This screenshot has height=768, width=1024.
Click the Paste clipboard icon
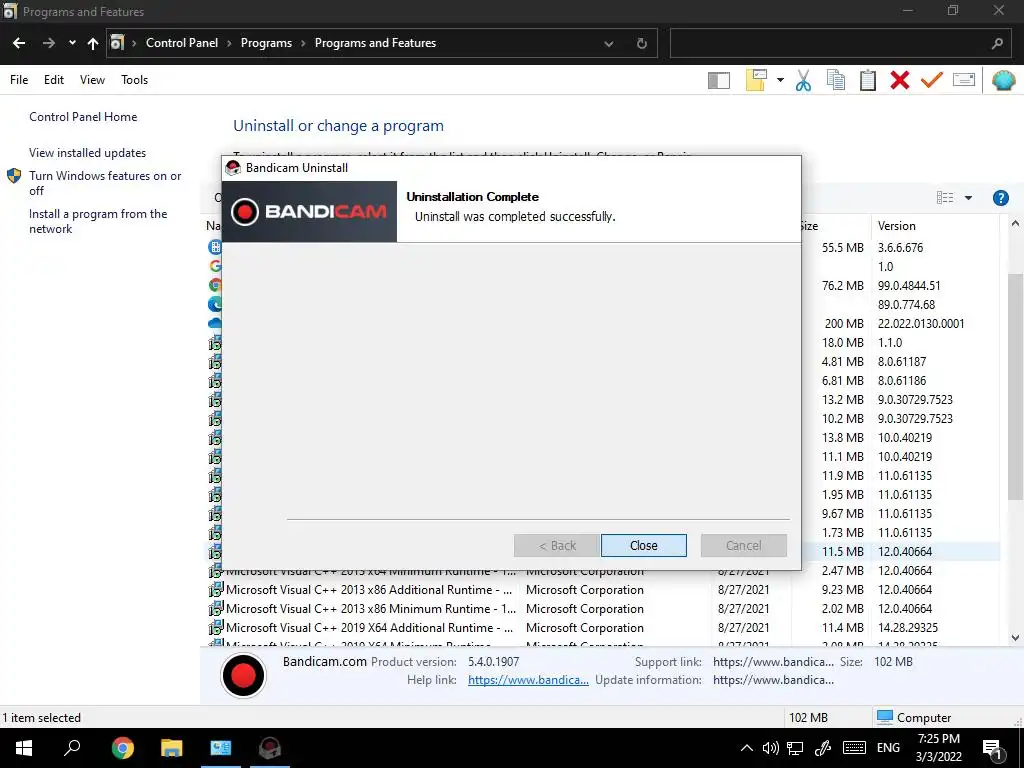868,80
